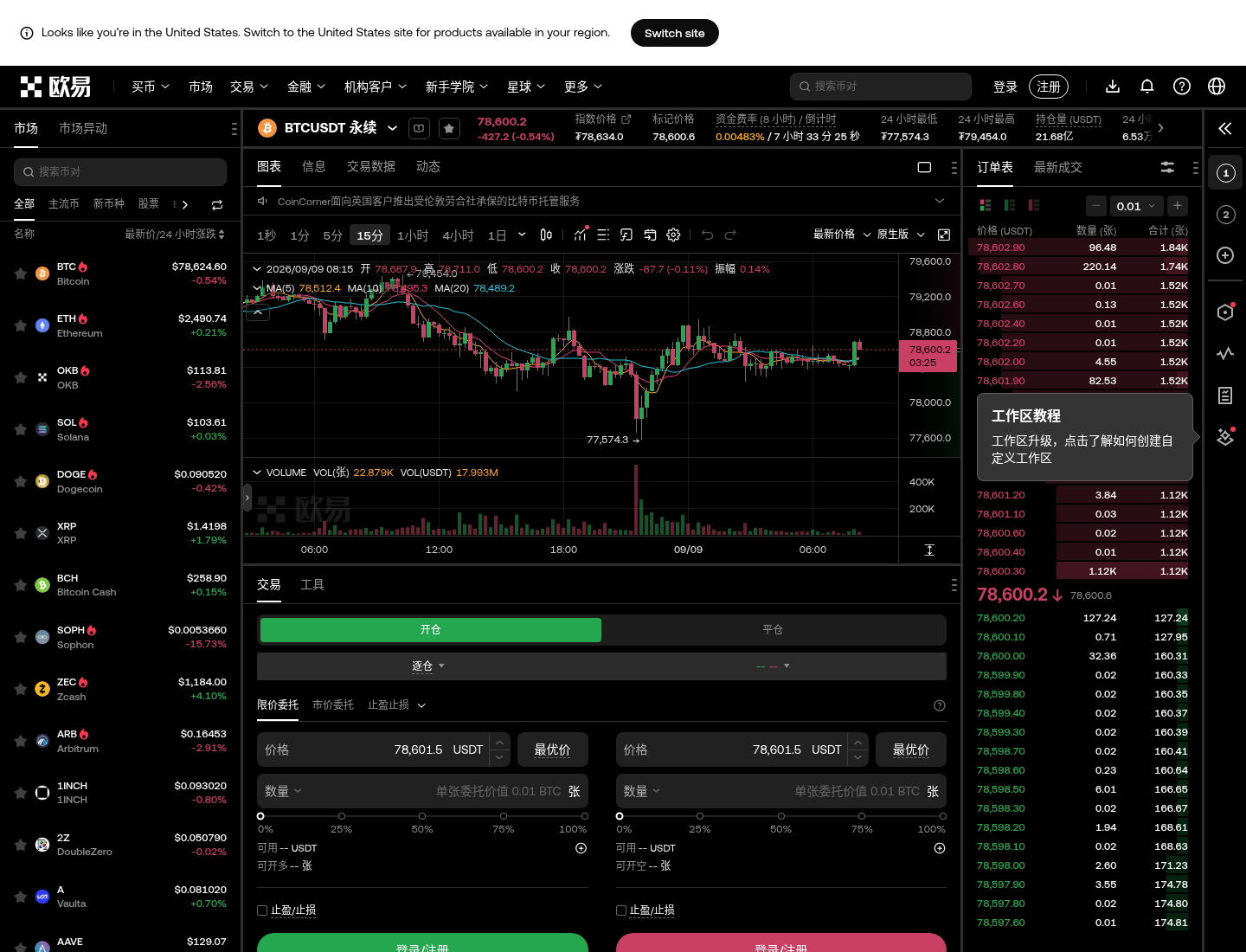The height and width of the screenshot is (952, 1246).
Task: Click the 注册 register button
Action: 1049,87
